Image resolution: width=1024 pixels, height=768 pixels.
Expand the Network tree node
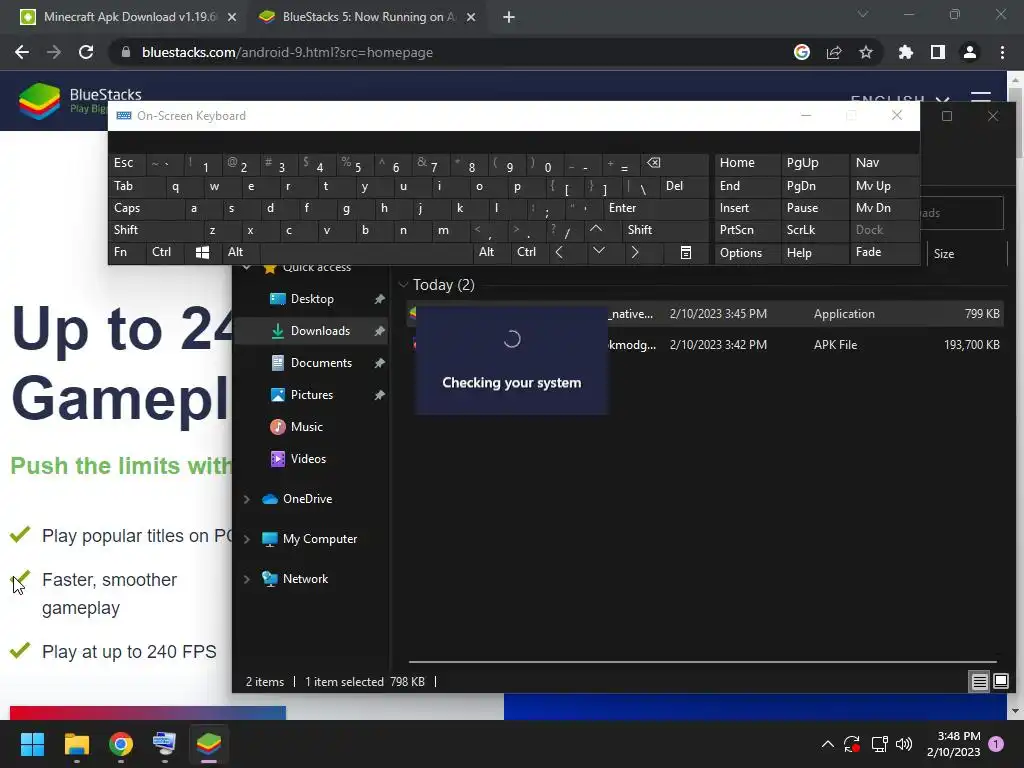point(246,579)
